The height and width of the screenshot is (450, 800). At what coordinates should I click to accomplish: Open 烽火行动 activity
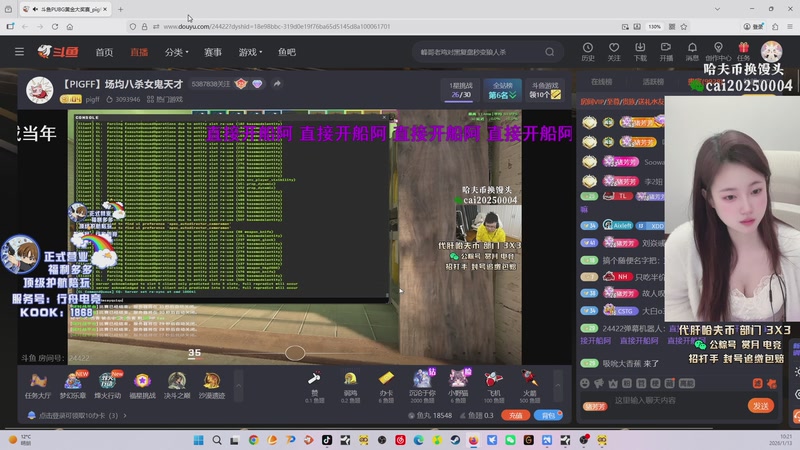tap(108, 386)
